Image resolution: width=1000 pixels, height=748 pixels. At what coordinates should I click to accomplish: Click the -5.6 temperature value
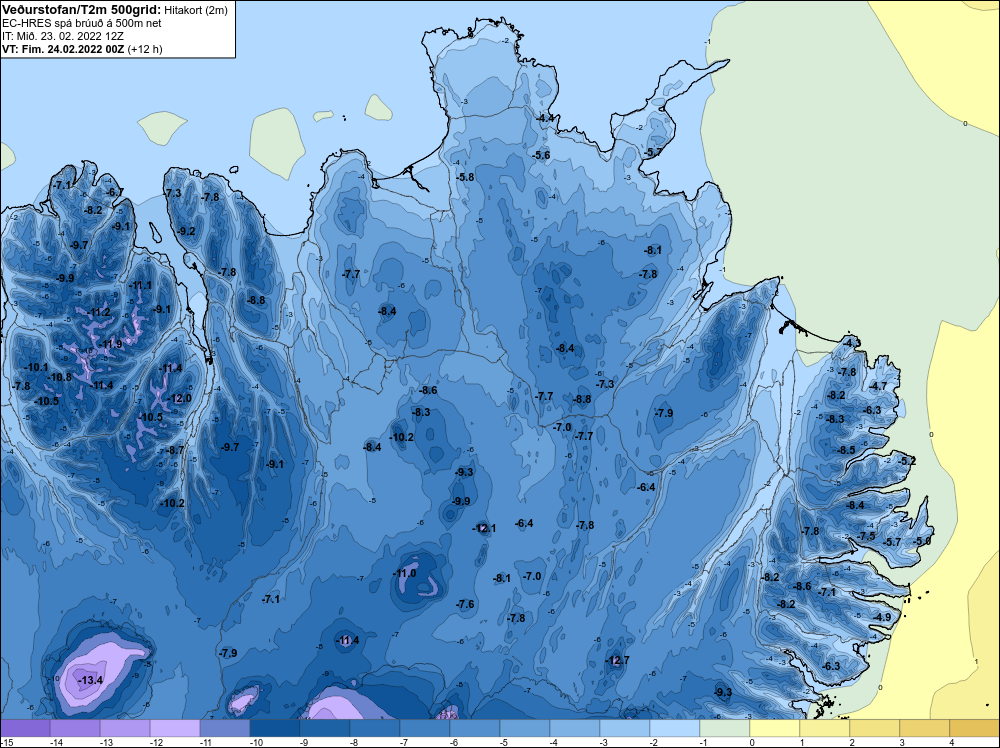coord(541,155)
